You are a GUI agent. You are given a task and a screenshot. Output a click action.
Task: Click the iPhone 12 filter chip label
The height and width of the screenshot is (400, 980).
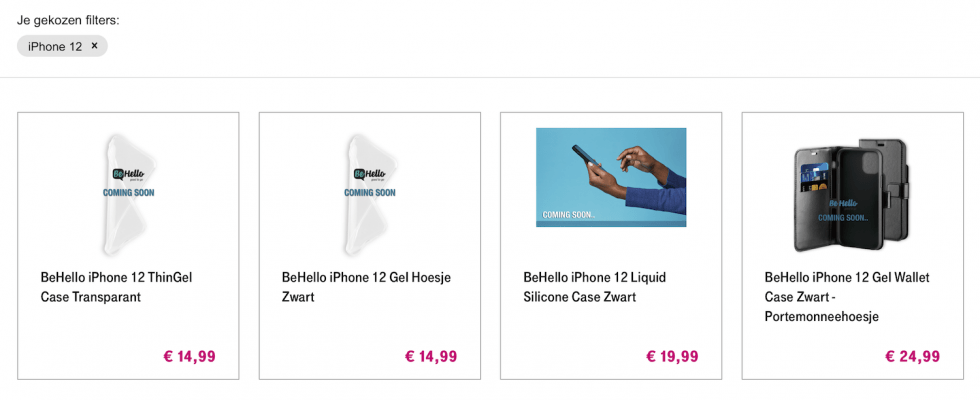(x=55, y=46)
